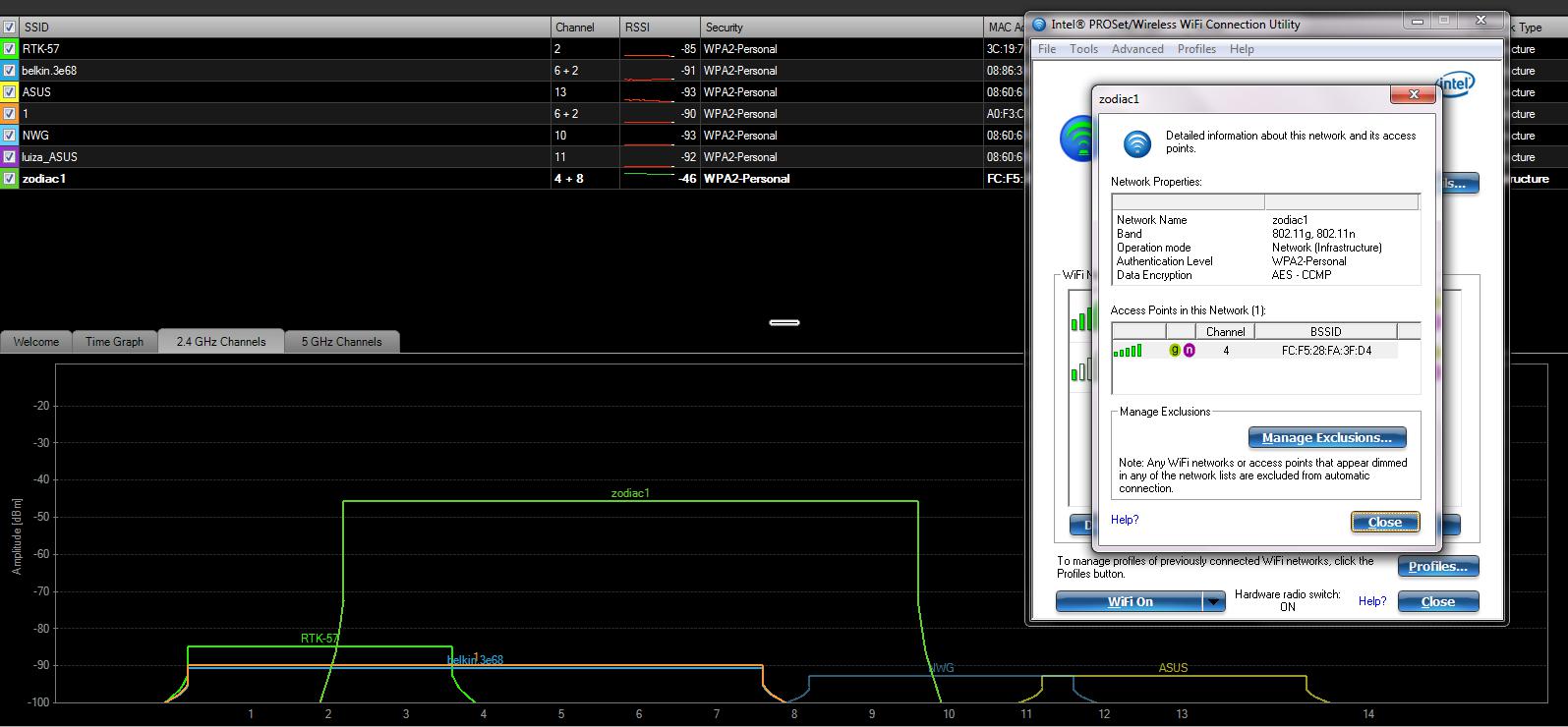Sort networks by Channel column header
Viewport: 1568px width, 727px height.
pyautogui.click(x=585, y=28)
